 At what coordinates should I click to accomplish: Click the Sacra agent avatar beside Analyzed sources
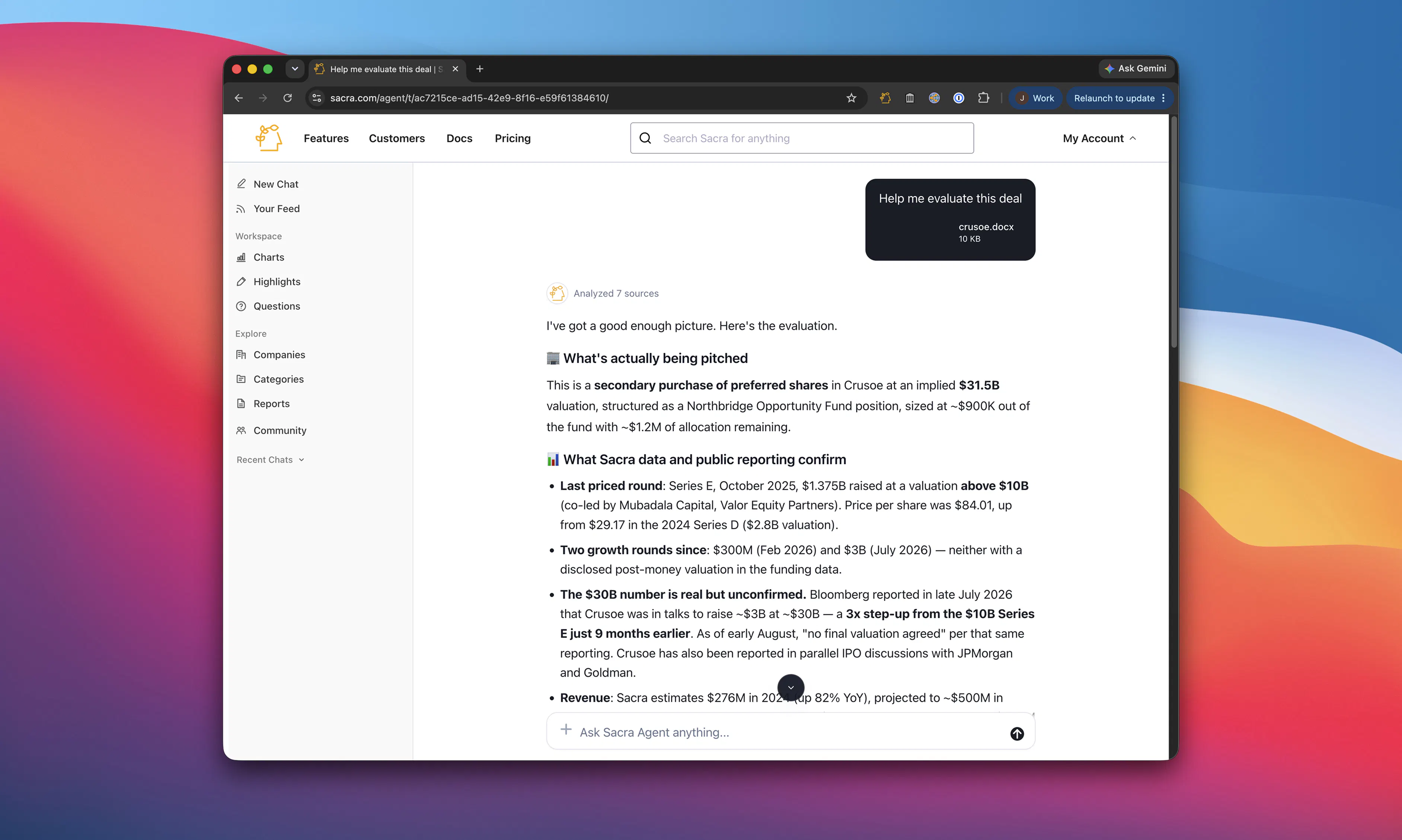click(x=557, y=293)
